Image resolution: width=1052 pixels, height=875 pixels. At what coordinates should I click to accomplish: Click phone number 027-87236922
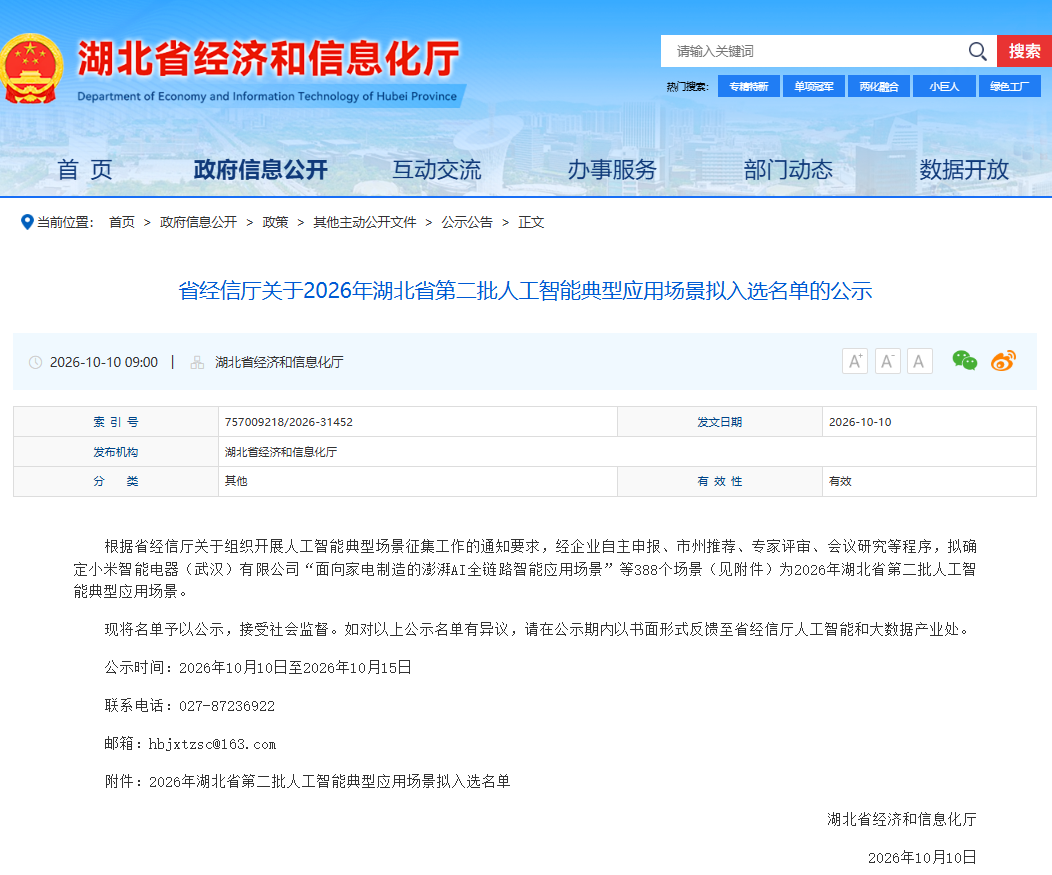coord(227,706)
